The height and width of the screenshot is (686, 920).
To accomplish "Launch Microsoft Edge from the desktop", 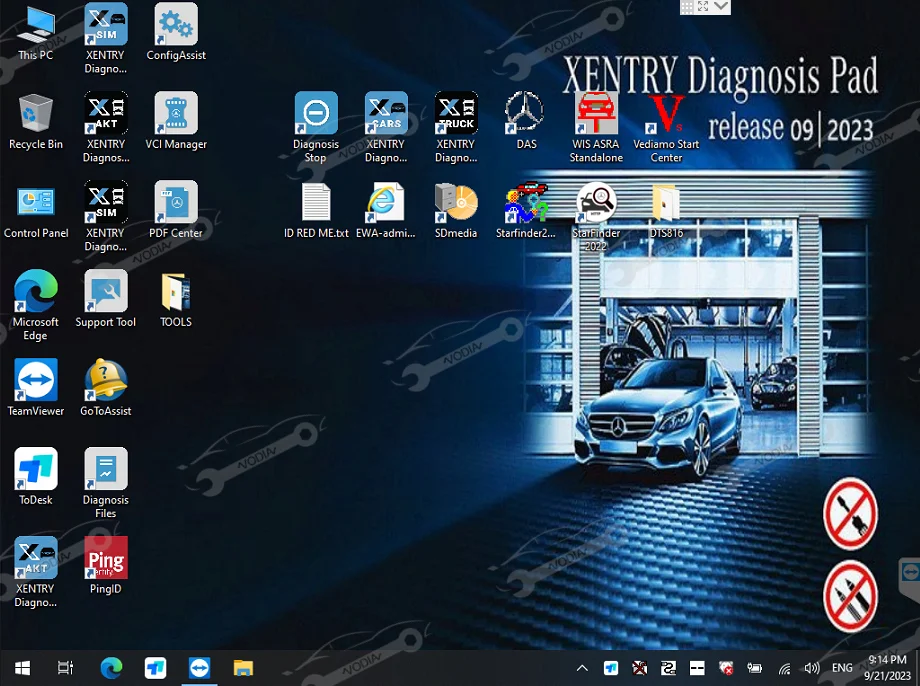I will click(x=35, y=305).
